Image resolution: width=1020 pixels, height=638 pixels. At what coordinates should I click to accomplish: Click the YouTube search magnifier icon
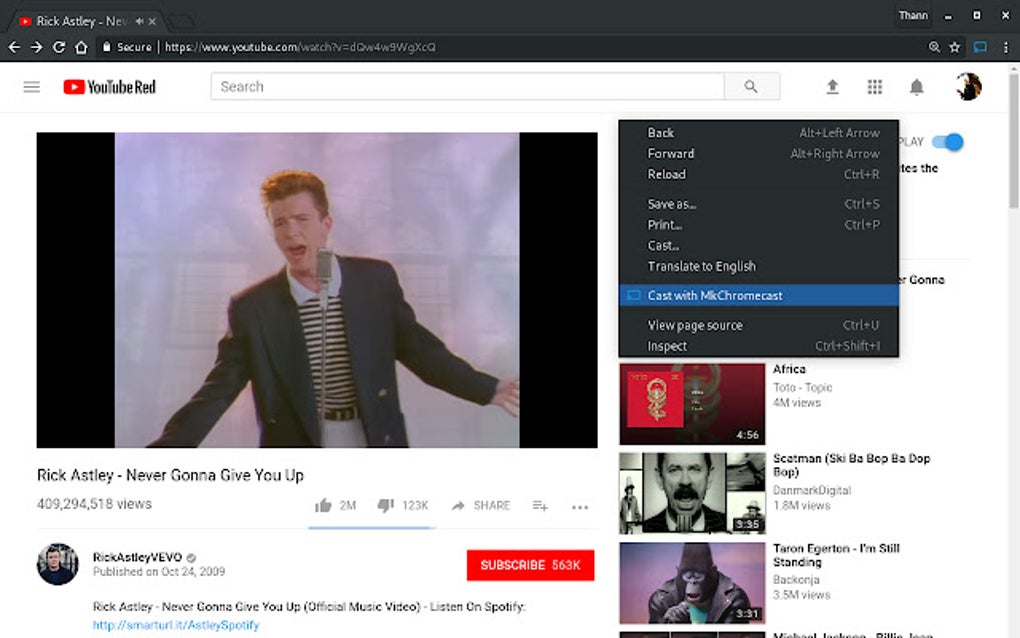click(752, 86)
